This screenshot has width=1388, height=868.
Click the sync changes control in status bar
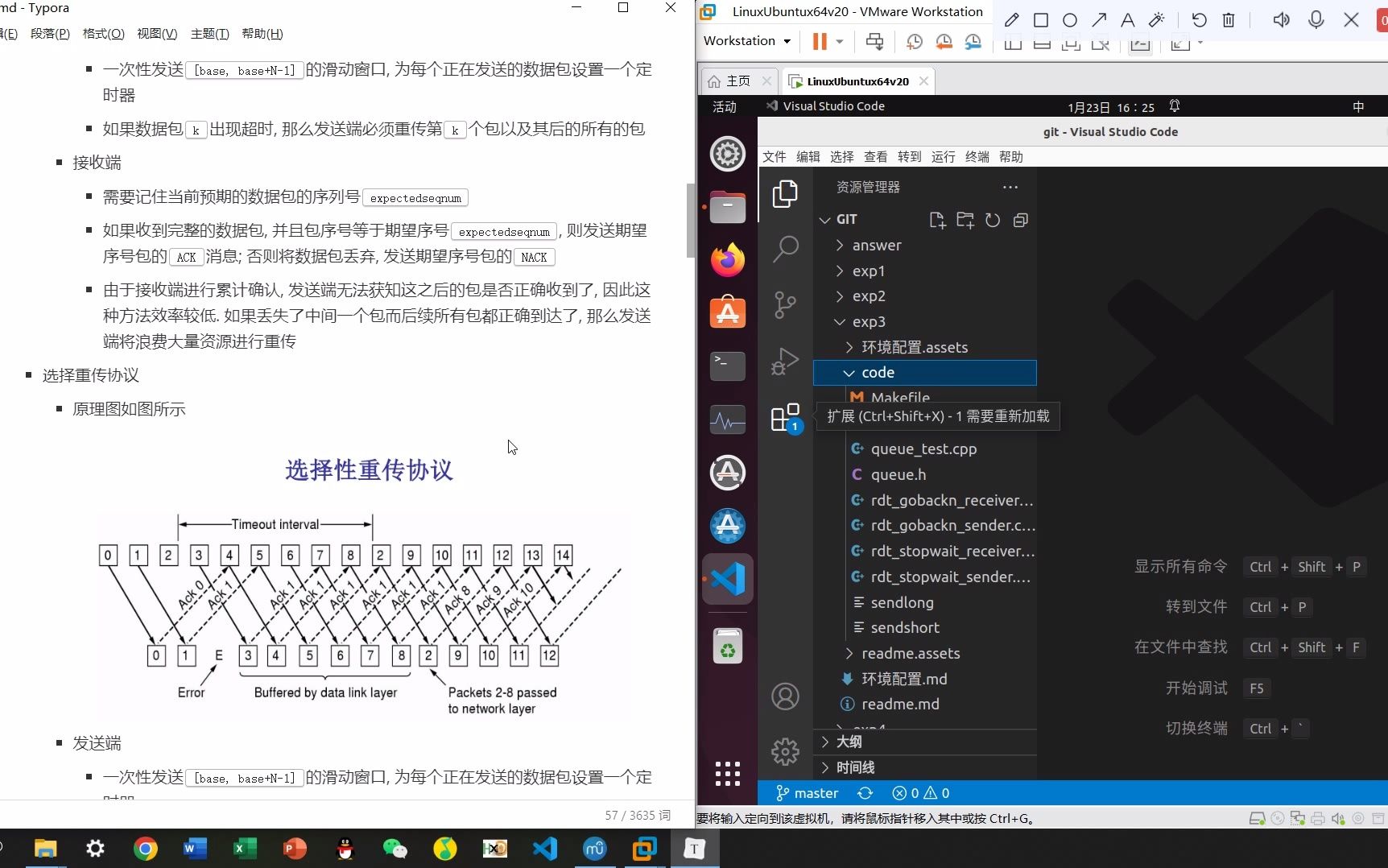point(865,793)
